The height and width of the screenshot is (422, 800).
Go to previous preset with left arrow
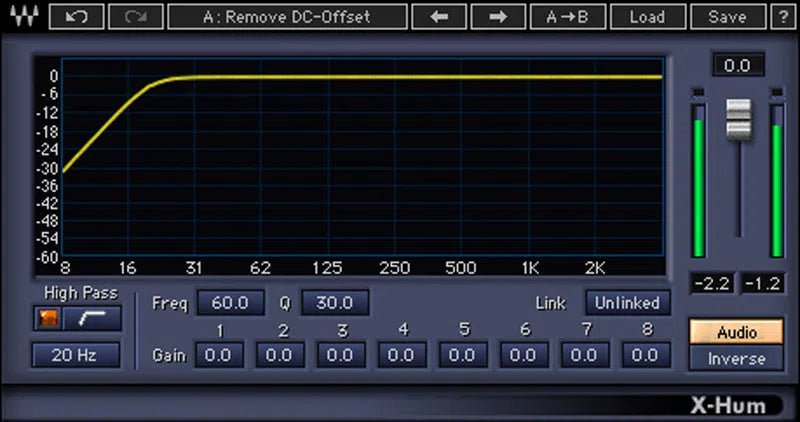pos(437,17)
